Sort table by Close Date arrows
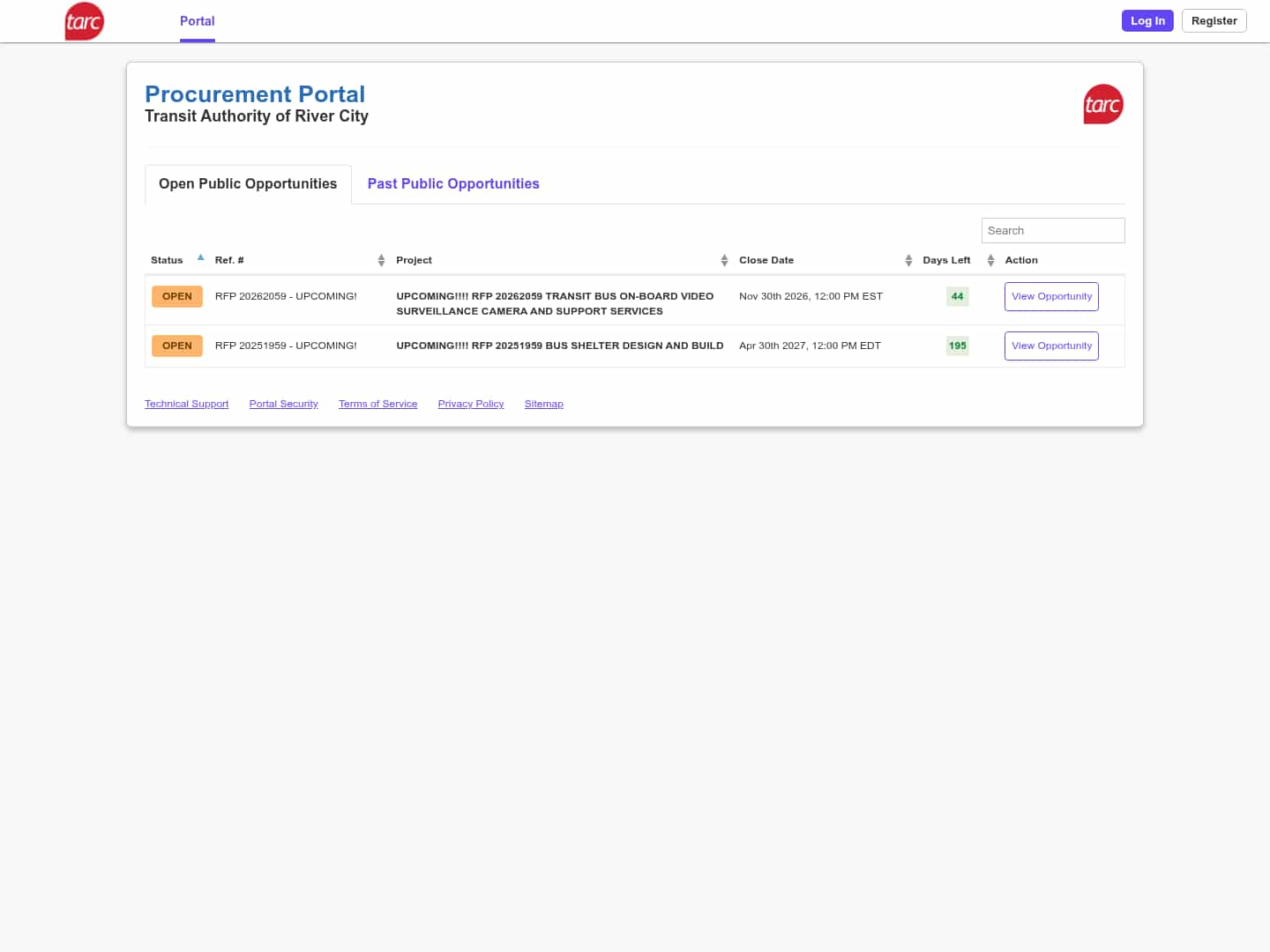The image size is (1270, 952). pyautogui.click(x=908, y=260)
